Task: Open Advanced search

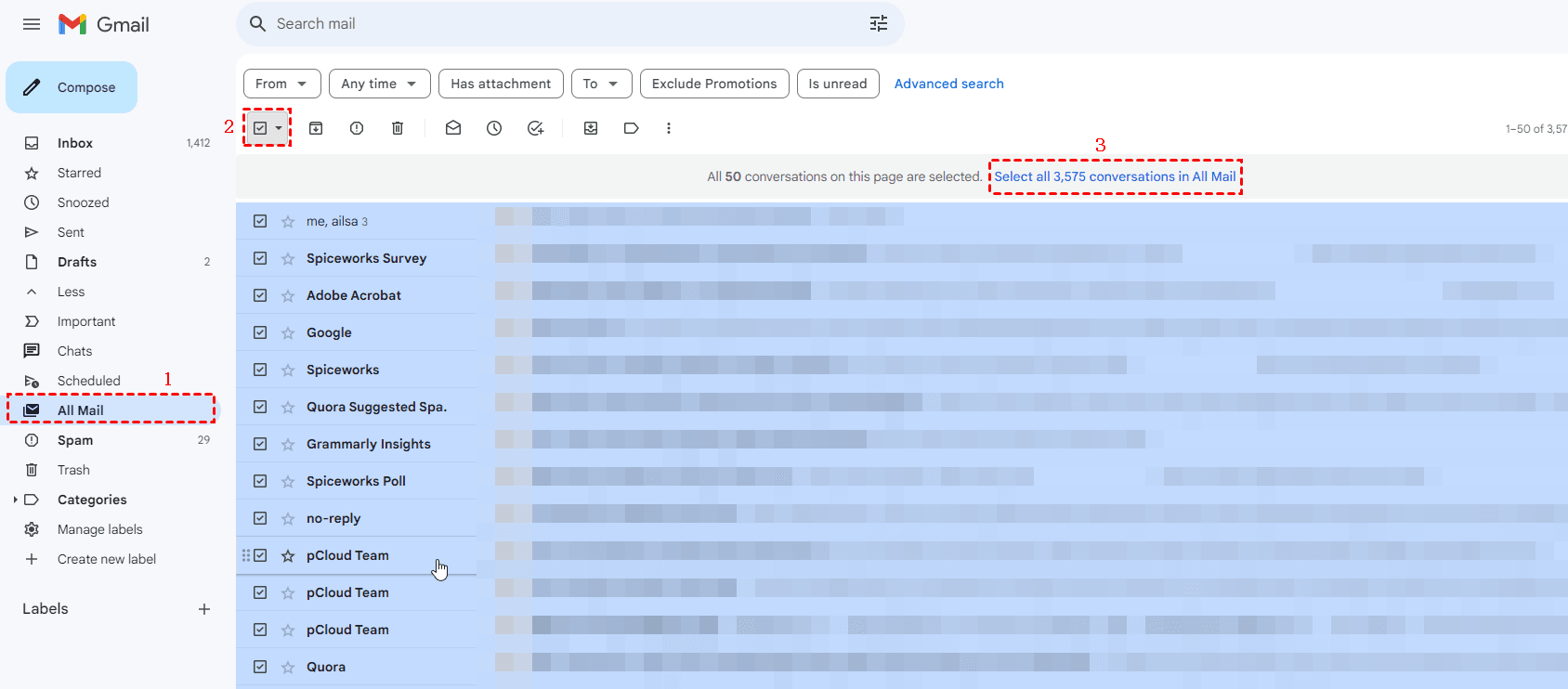Action: click(948, 84)
